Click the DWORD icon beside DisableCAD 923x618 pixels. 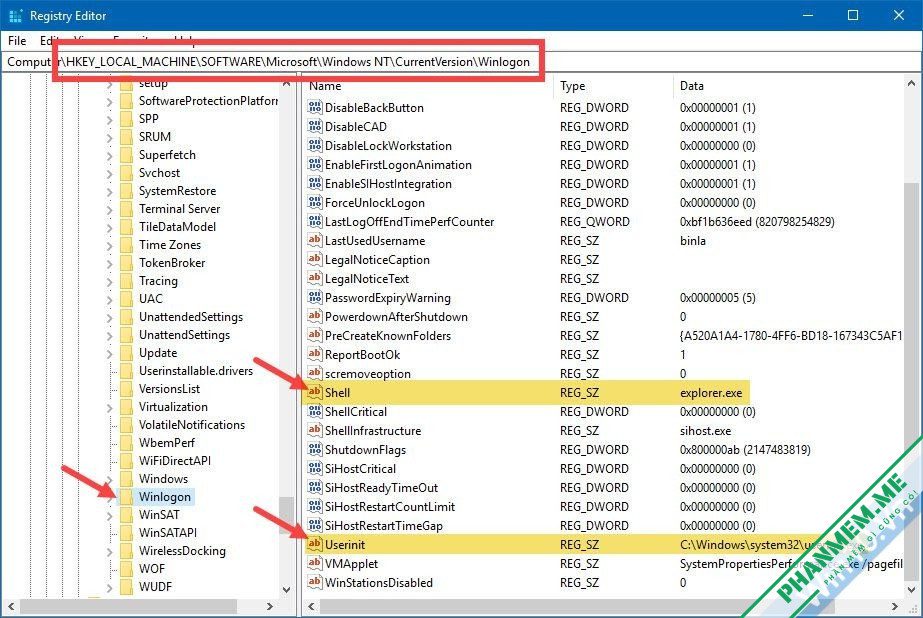315,126
